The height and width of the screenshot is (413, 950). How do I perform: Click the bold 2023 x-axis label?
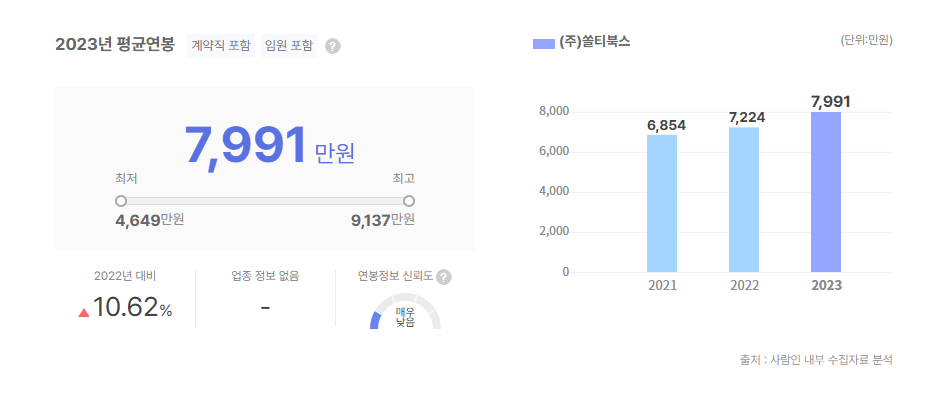point(826,286)
